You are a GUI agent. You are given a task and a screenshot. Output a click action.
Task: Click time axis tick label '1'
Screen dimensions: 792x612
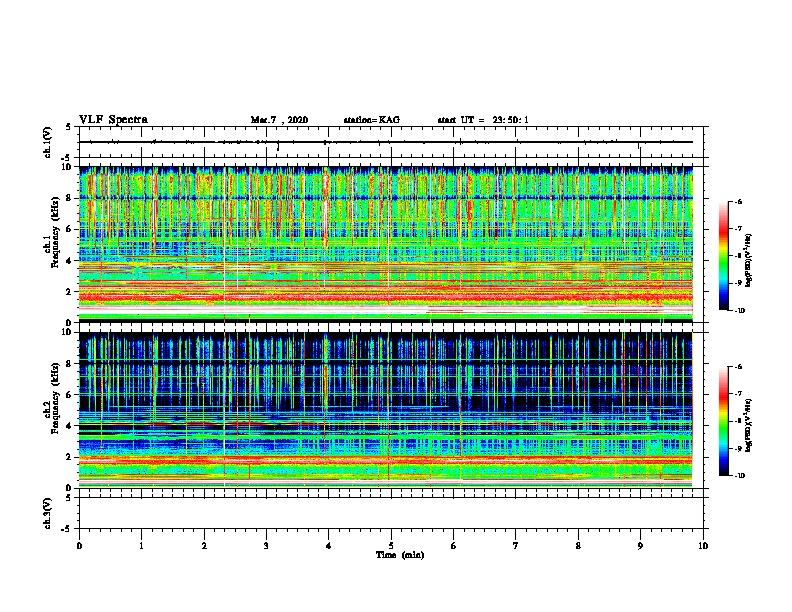pyautogui.click(x=141, y=546)
